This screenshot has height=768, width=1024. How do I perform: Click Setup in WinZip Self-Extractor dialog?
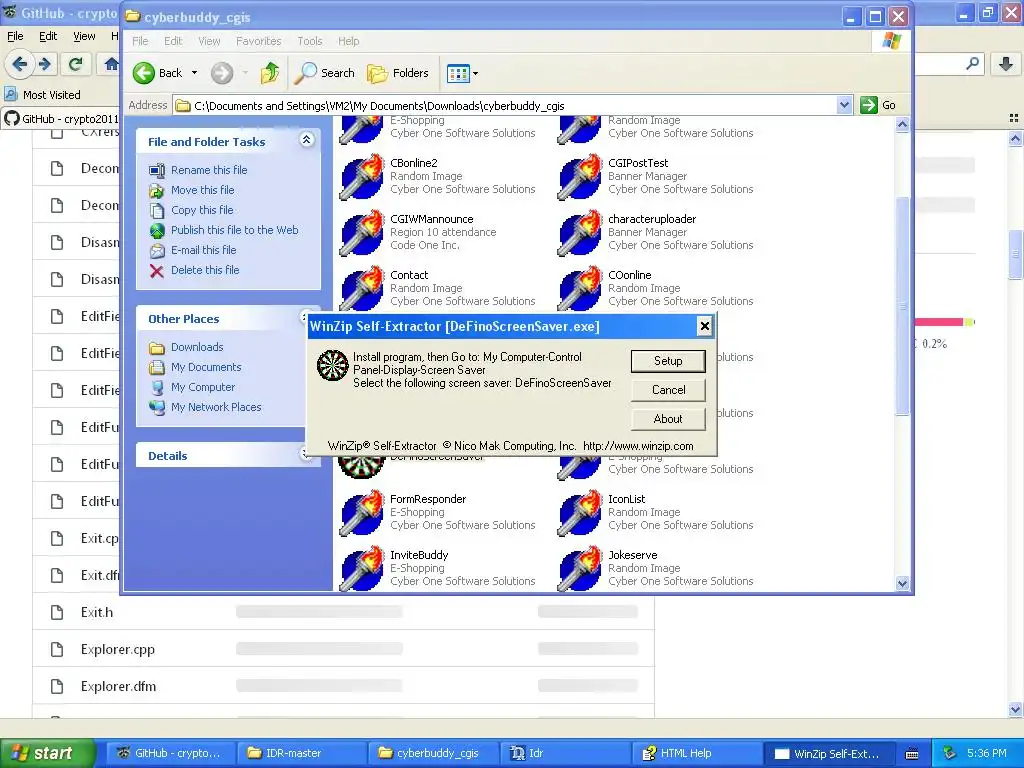point(668,361)
